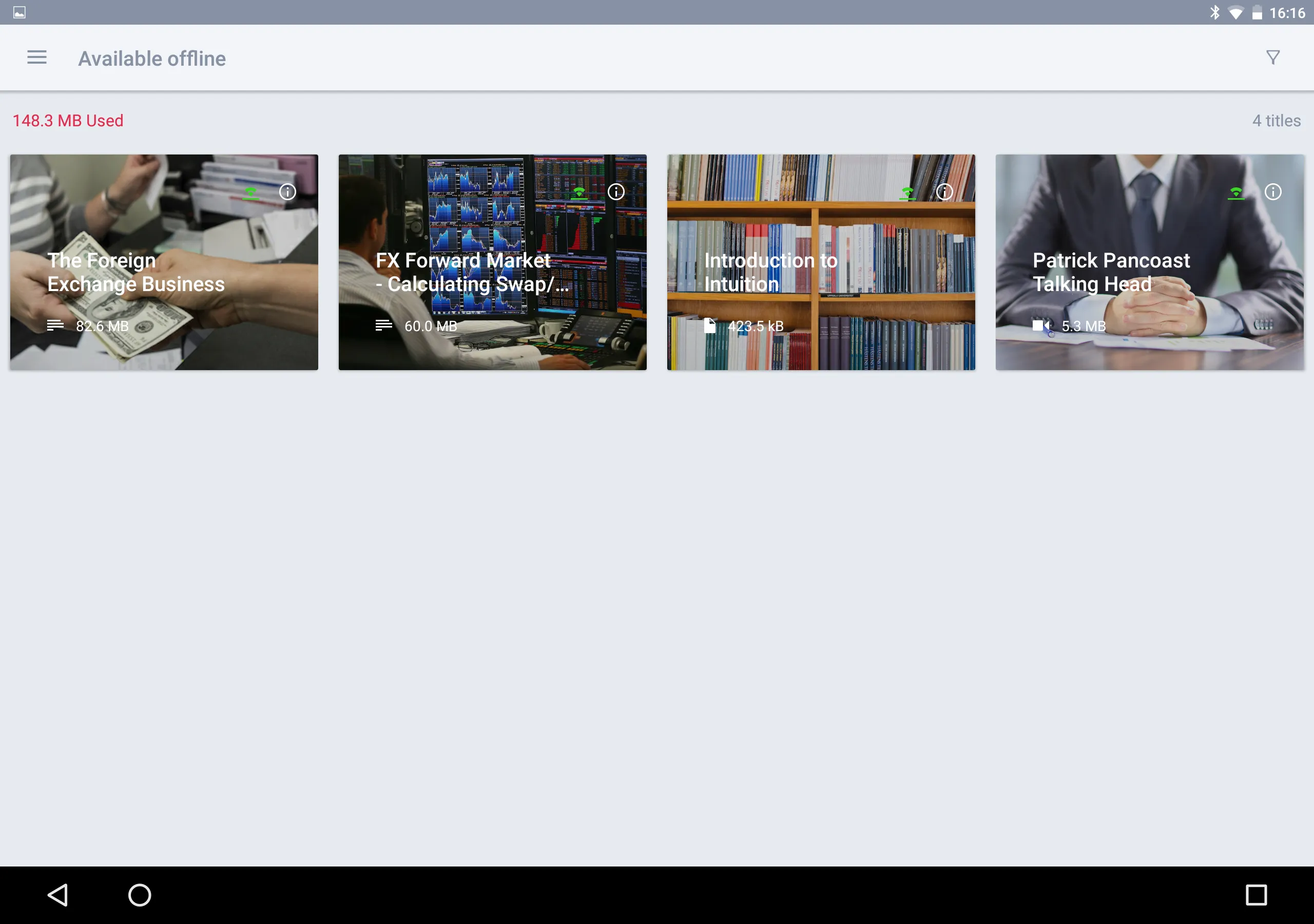Tap video camera icon on Patrick Pancoast card
Viewport: 1314px width, 924px height.
(1041, 325)
